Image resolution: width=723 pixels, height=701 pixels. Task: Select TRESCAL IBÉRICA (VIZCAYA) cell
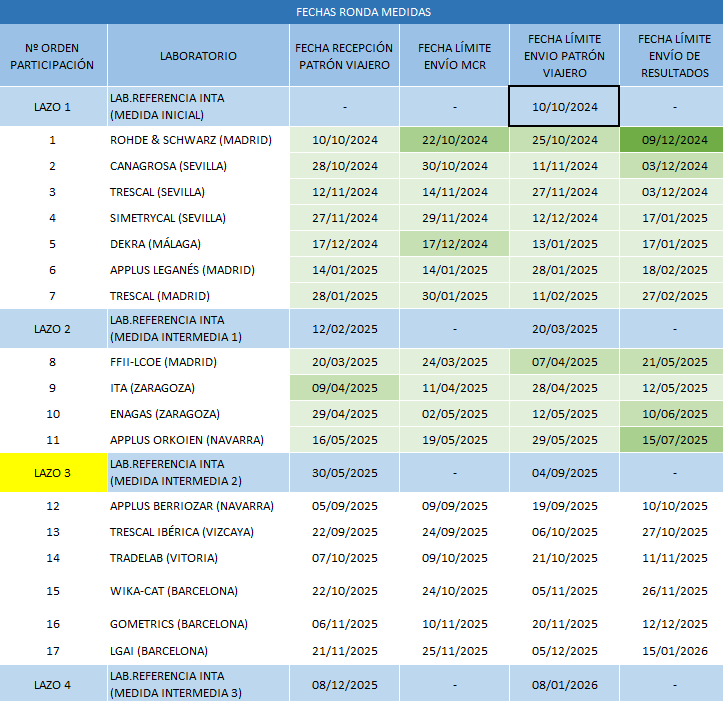click(x=198, y=532)
